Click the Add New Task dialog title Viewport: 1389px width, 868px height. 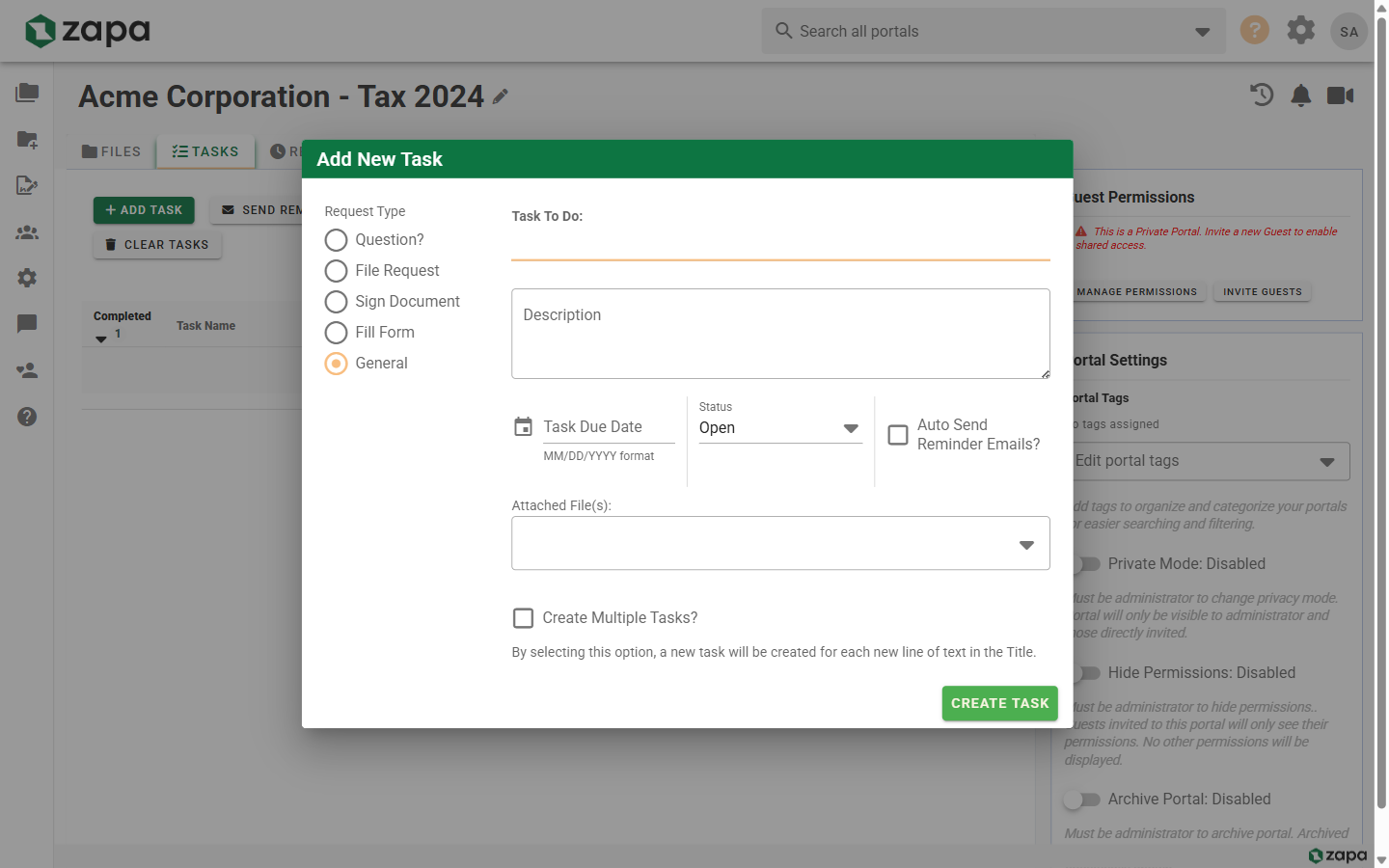tap(380, 160)
